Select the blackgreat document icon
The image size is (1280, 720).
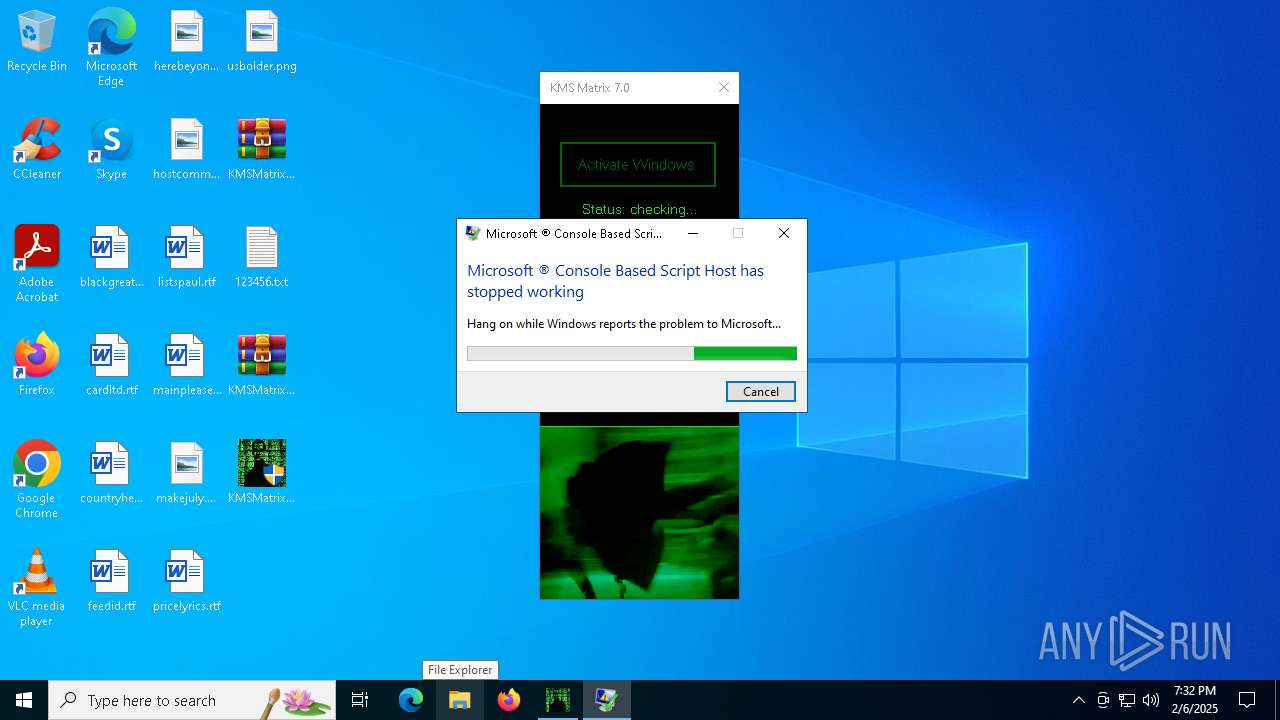[x=111, y=257]
